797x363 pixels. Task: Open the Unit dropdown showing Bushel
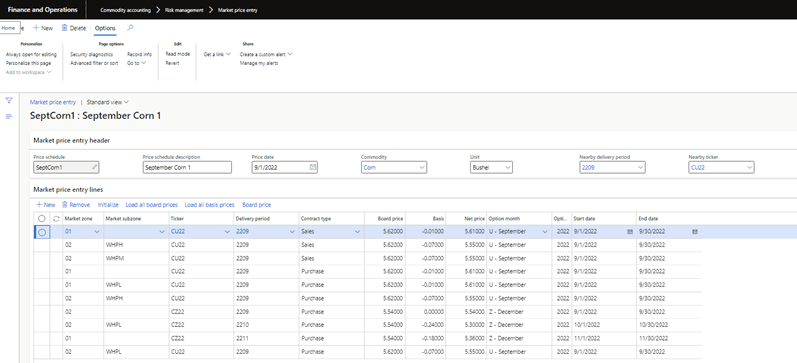coord(508,167)
